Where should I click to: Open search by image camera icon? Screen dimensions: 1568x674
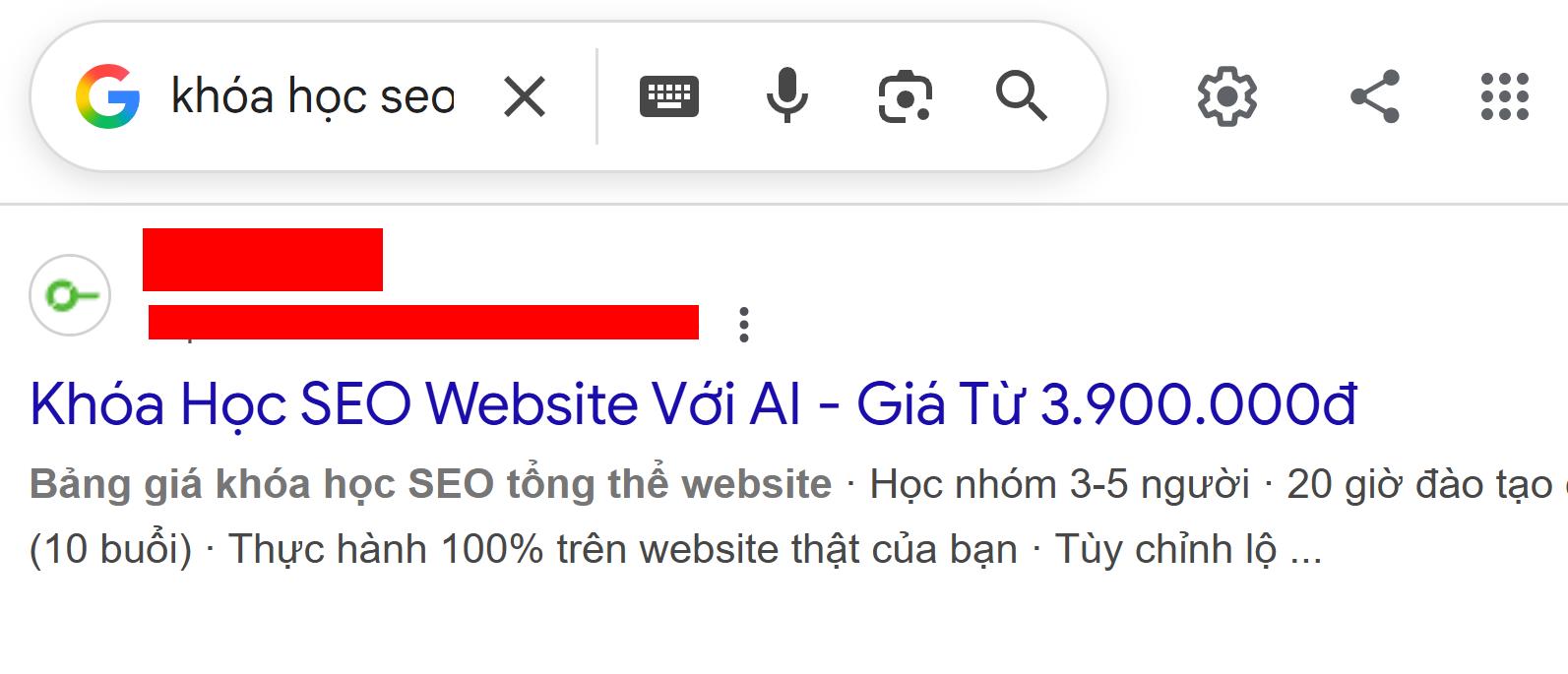point(905,96)
